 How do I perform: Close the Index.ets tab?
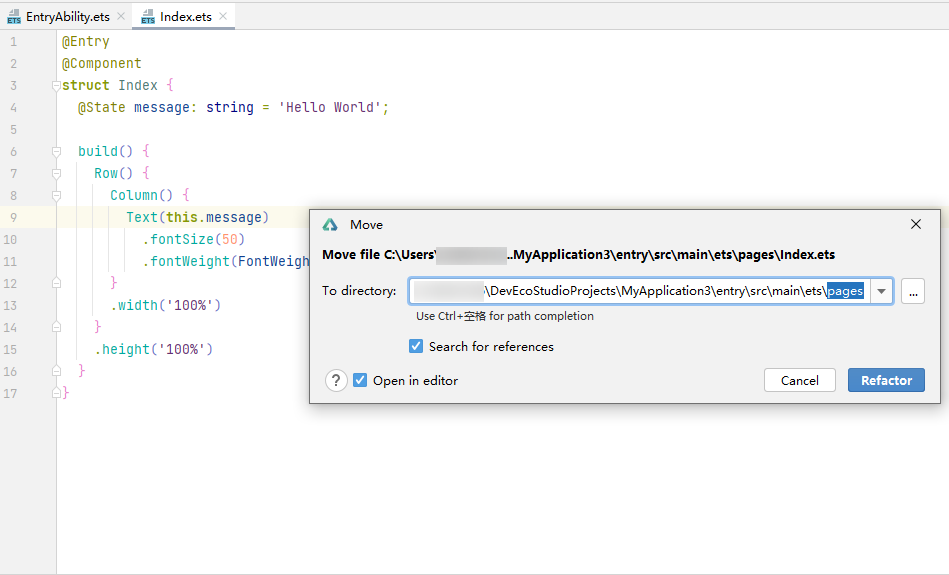pyautogui.click(x=223, y=16)
